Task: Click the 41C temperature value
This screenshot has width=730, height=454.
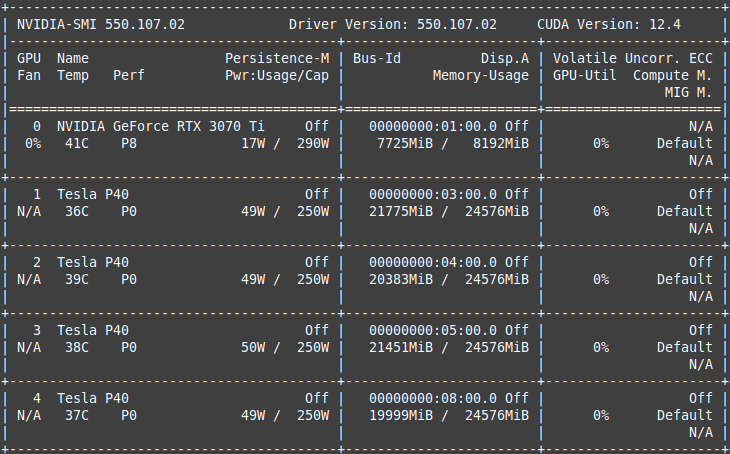Action: point(77,143)
